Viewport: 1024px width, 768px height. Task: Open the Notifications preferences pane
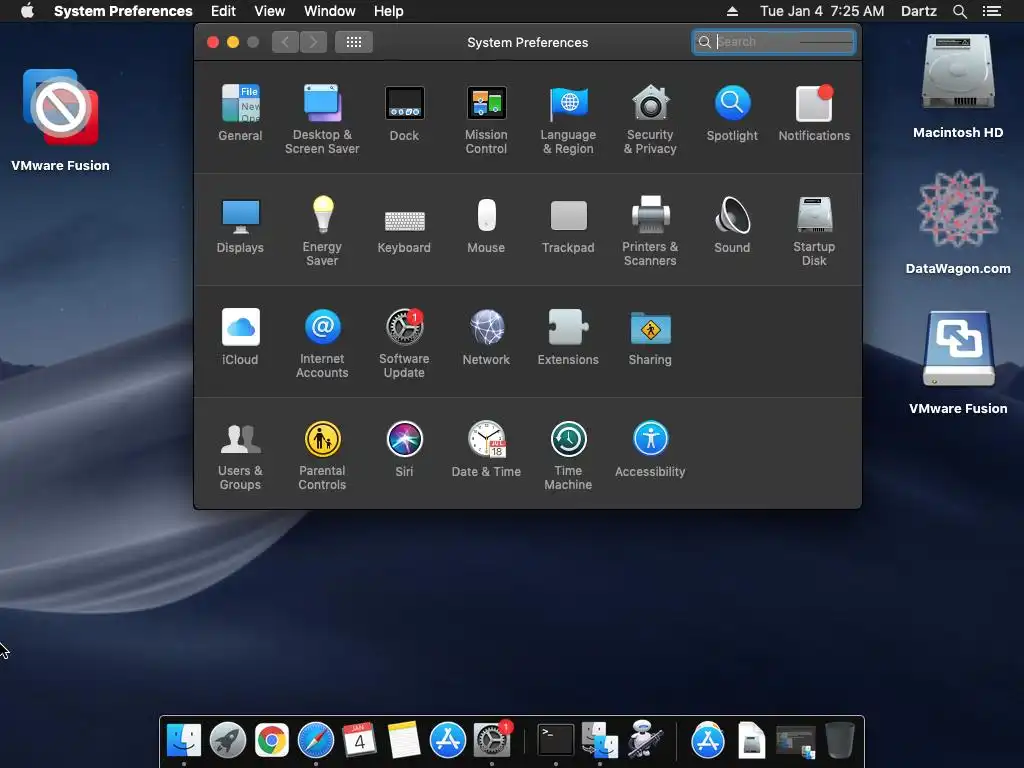(814, 113)
